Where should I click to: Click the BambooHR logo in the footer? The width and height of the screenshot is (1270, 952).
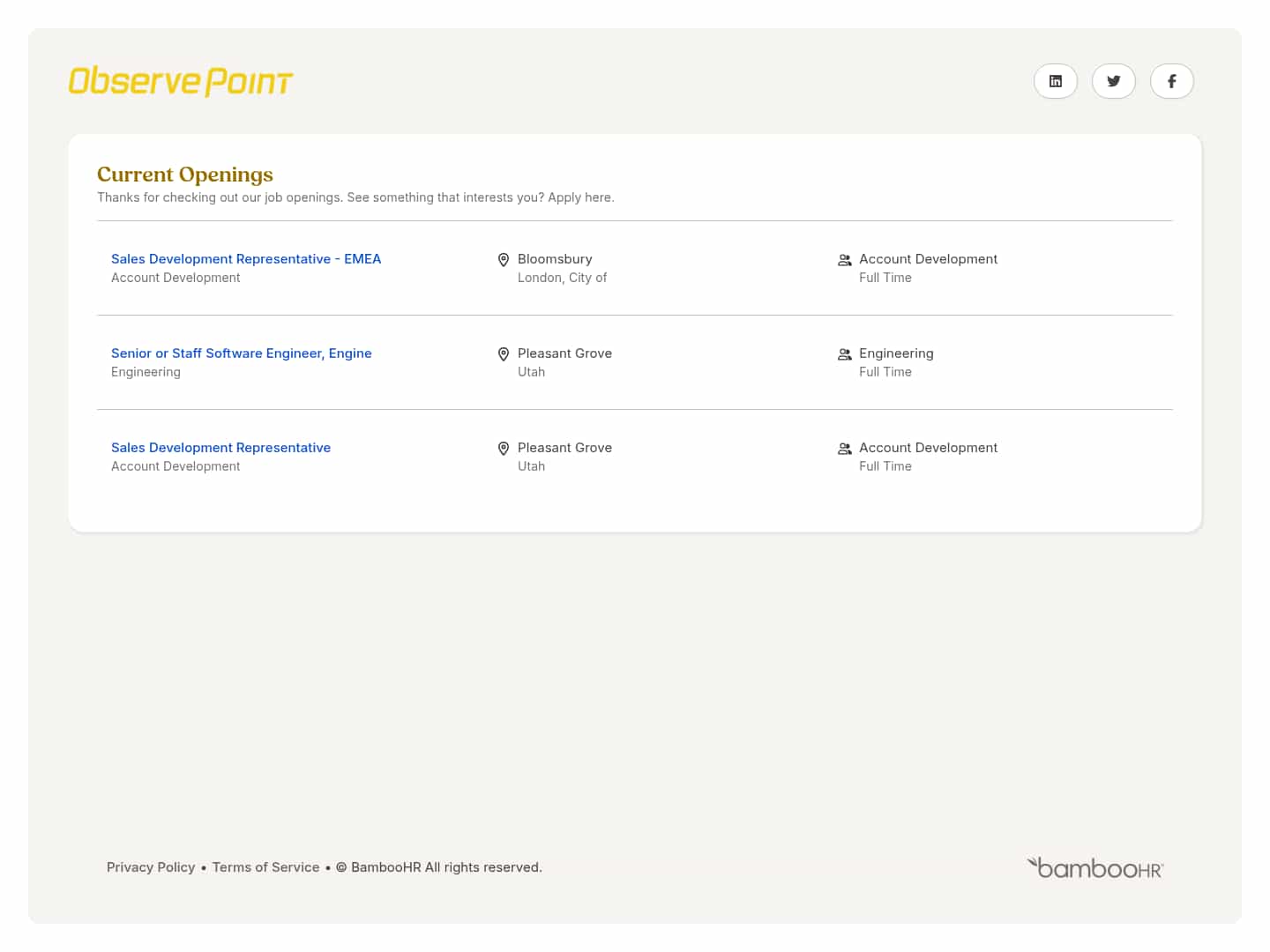point(1094,867)
